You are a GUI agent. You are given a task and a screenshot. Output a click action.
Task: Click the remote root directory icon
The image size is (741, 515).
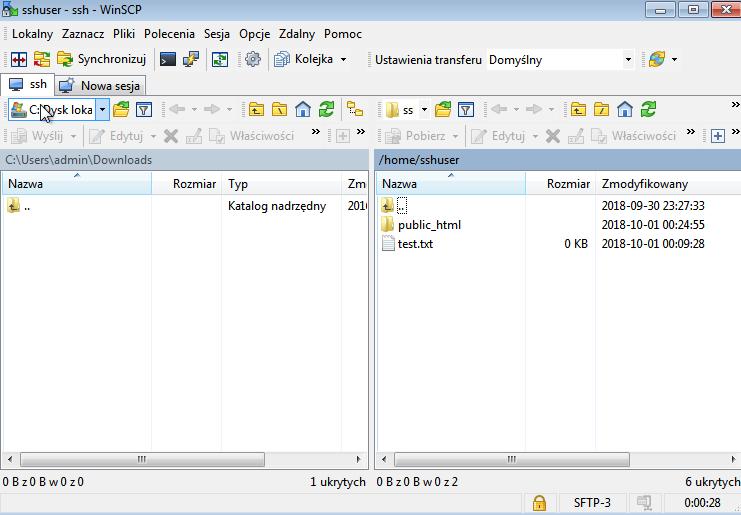[602, 110]
